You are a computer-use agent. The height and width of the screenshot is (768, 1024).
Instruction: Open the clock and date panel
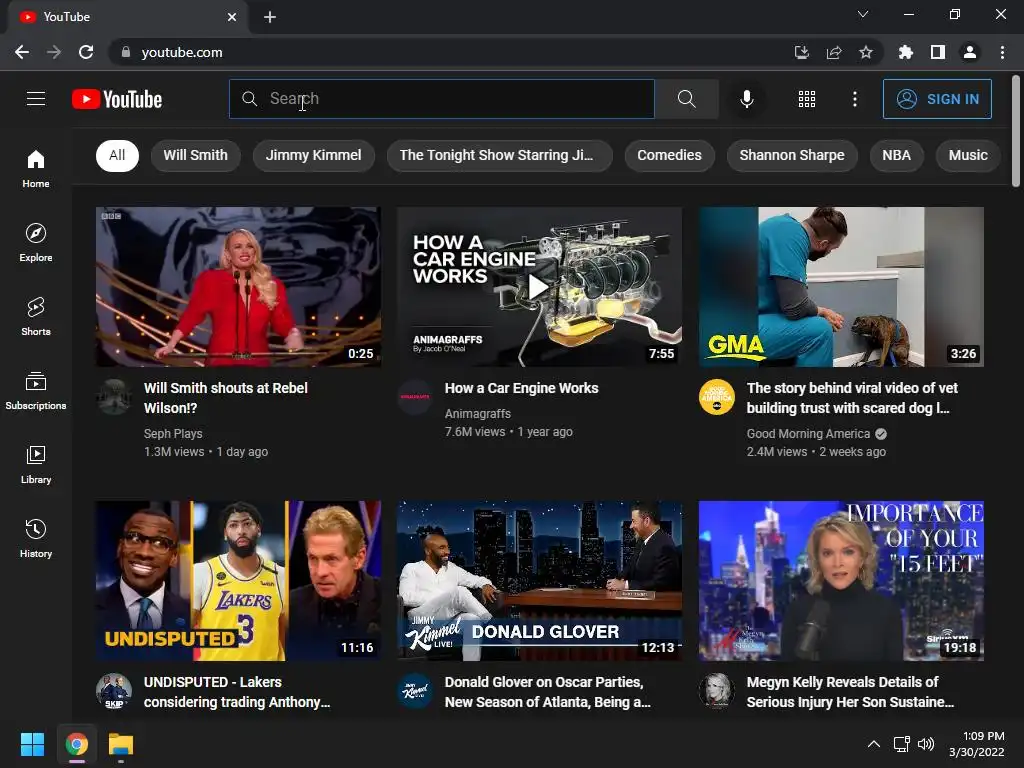pyautogui.click(x=976, y=744)
